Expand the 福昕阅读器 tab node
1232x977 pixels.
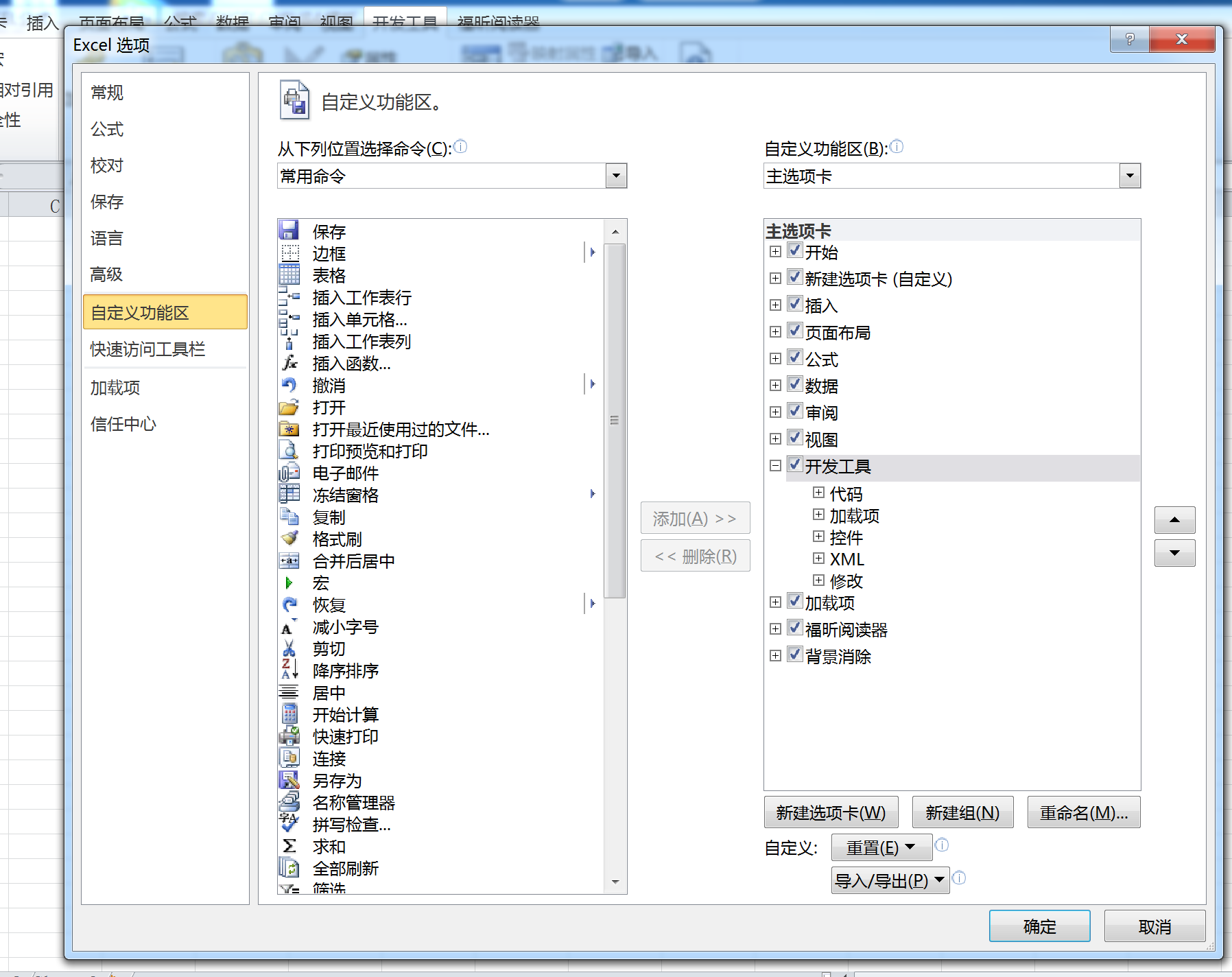(775, 629)
